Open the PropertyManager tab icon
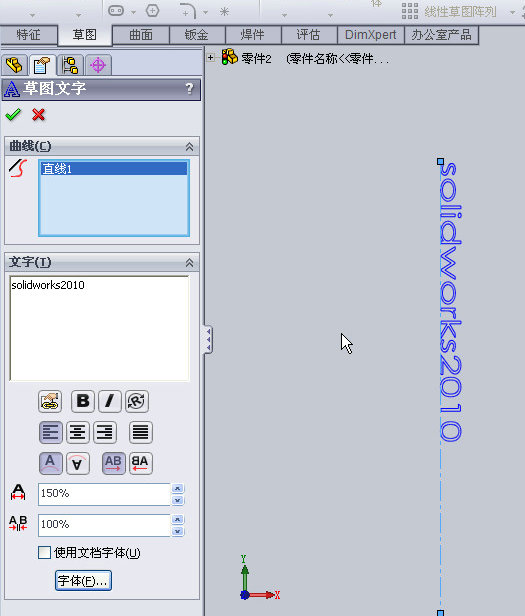Viewport: 525px width, 616px height. [x=42, y=65]
